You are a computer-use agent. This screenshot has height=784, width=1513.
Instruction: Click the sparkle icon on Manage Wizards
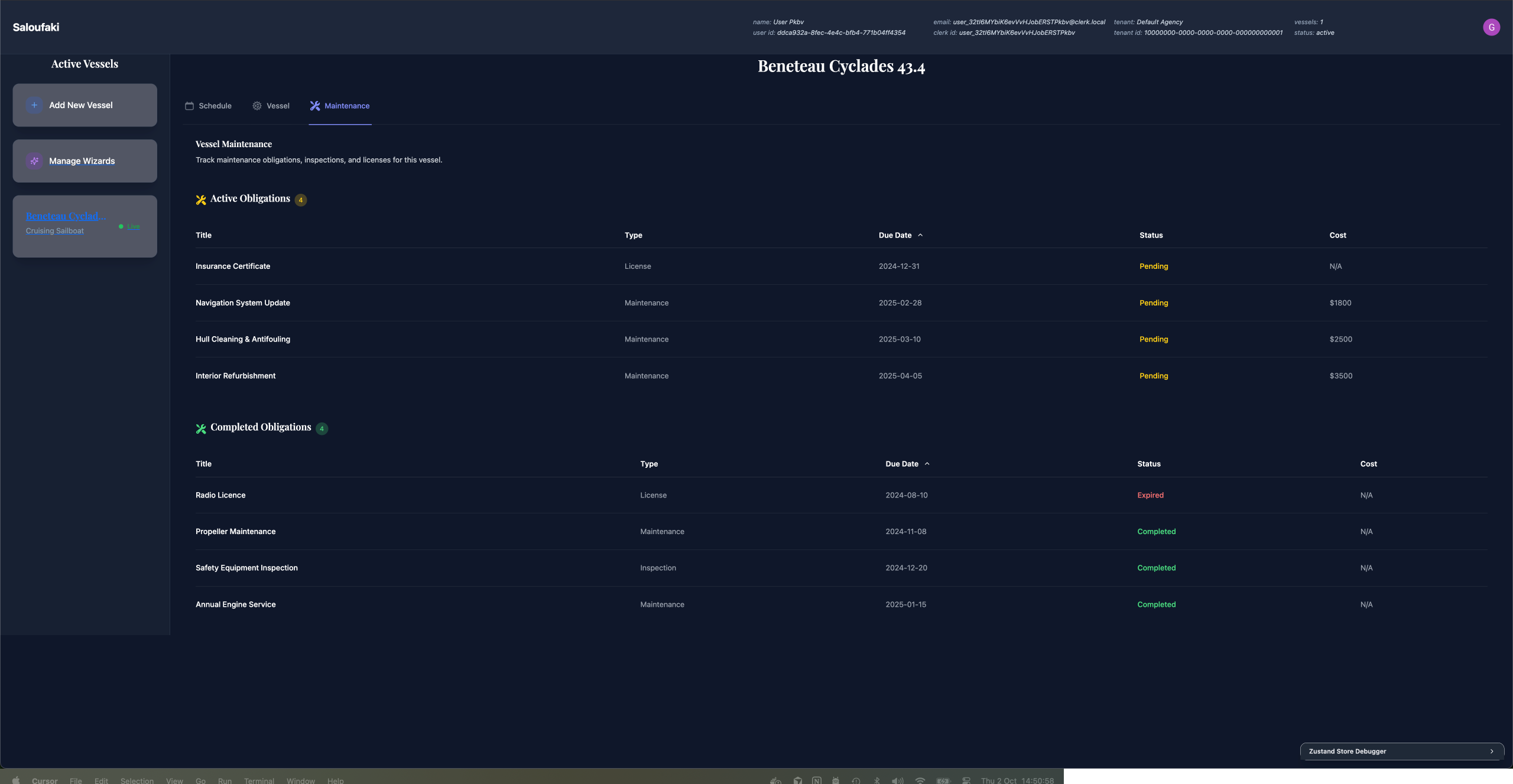pos(34,161)
